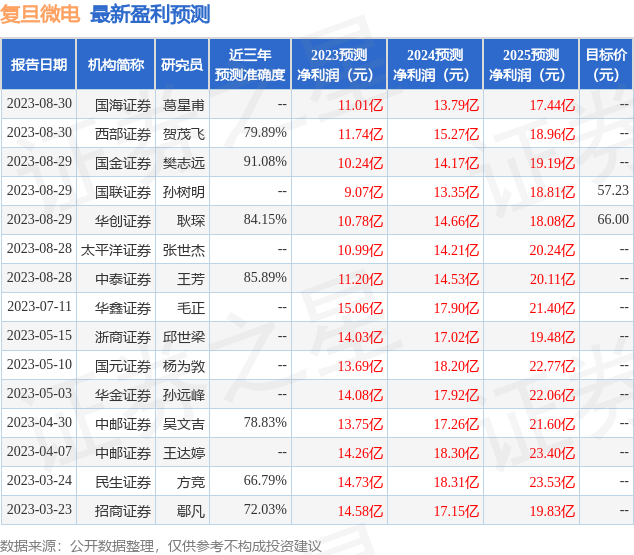This screenshot has width=634, height=555.
Task: Click report date 2023-04-30
Action: (39, 422)
